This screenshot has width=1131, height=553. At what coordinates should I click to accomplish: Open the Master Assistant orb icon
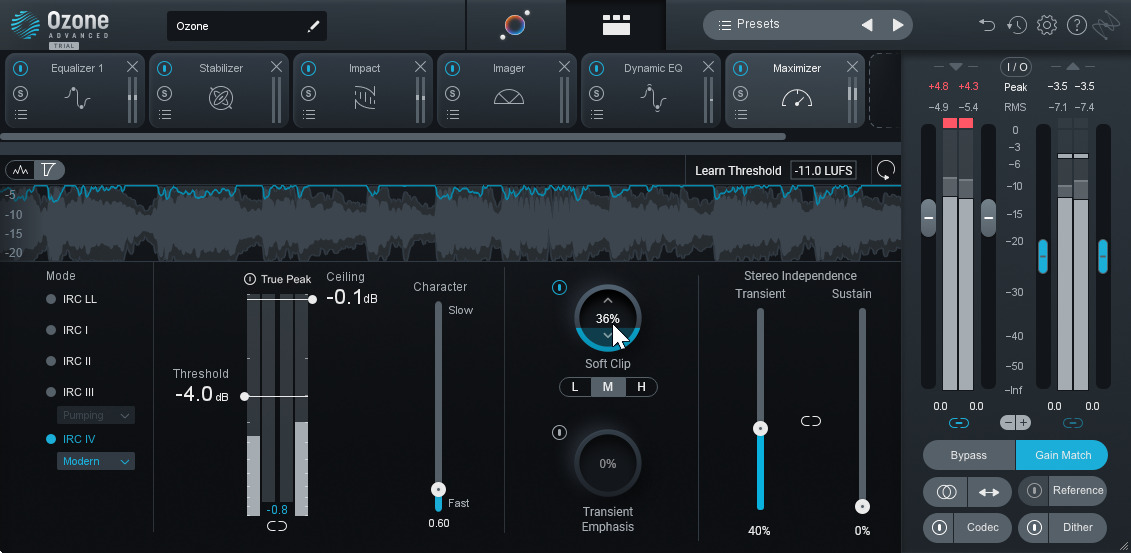[515, 25]
